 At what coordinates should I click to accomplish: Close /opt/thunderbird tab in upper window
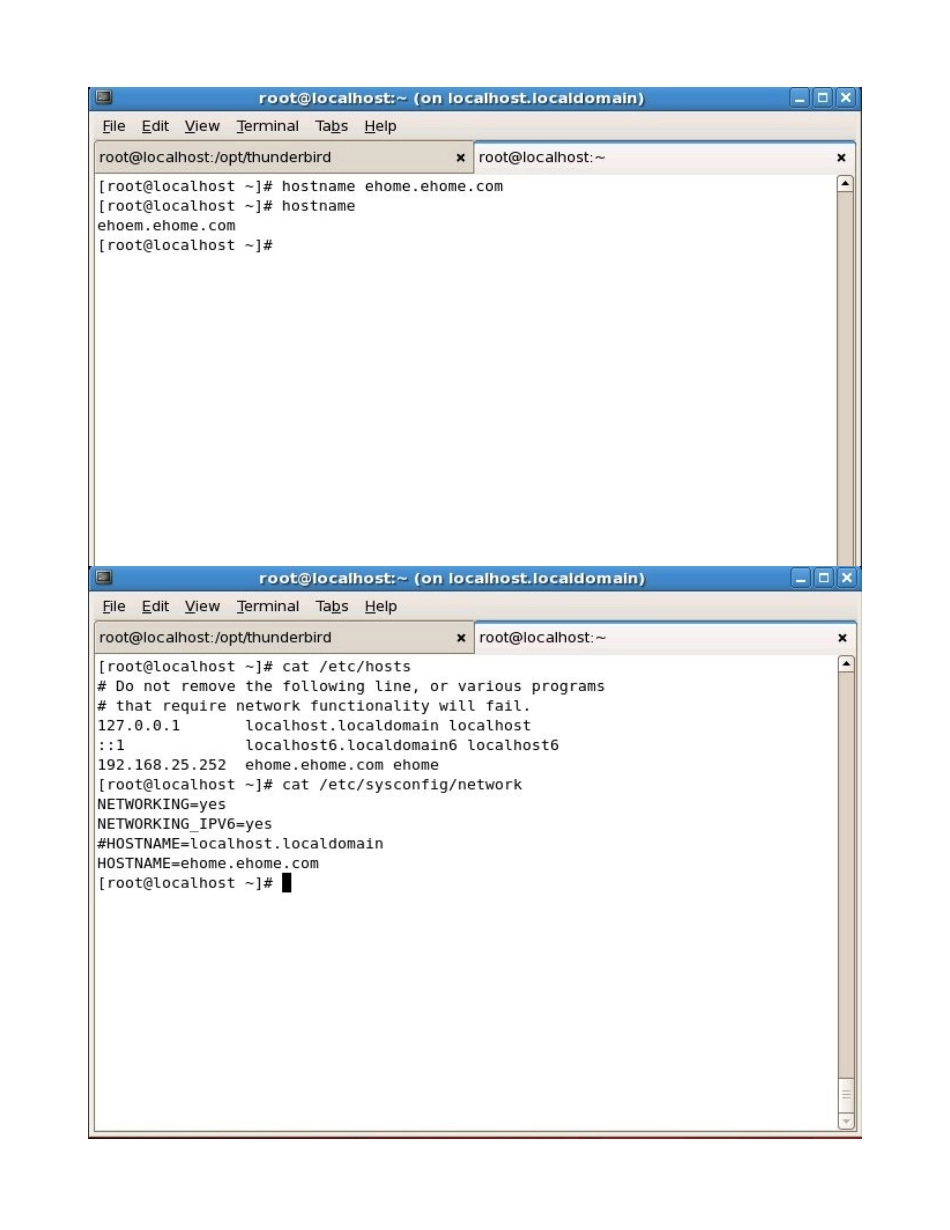tap(460, 158)
